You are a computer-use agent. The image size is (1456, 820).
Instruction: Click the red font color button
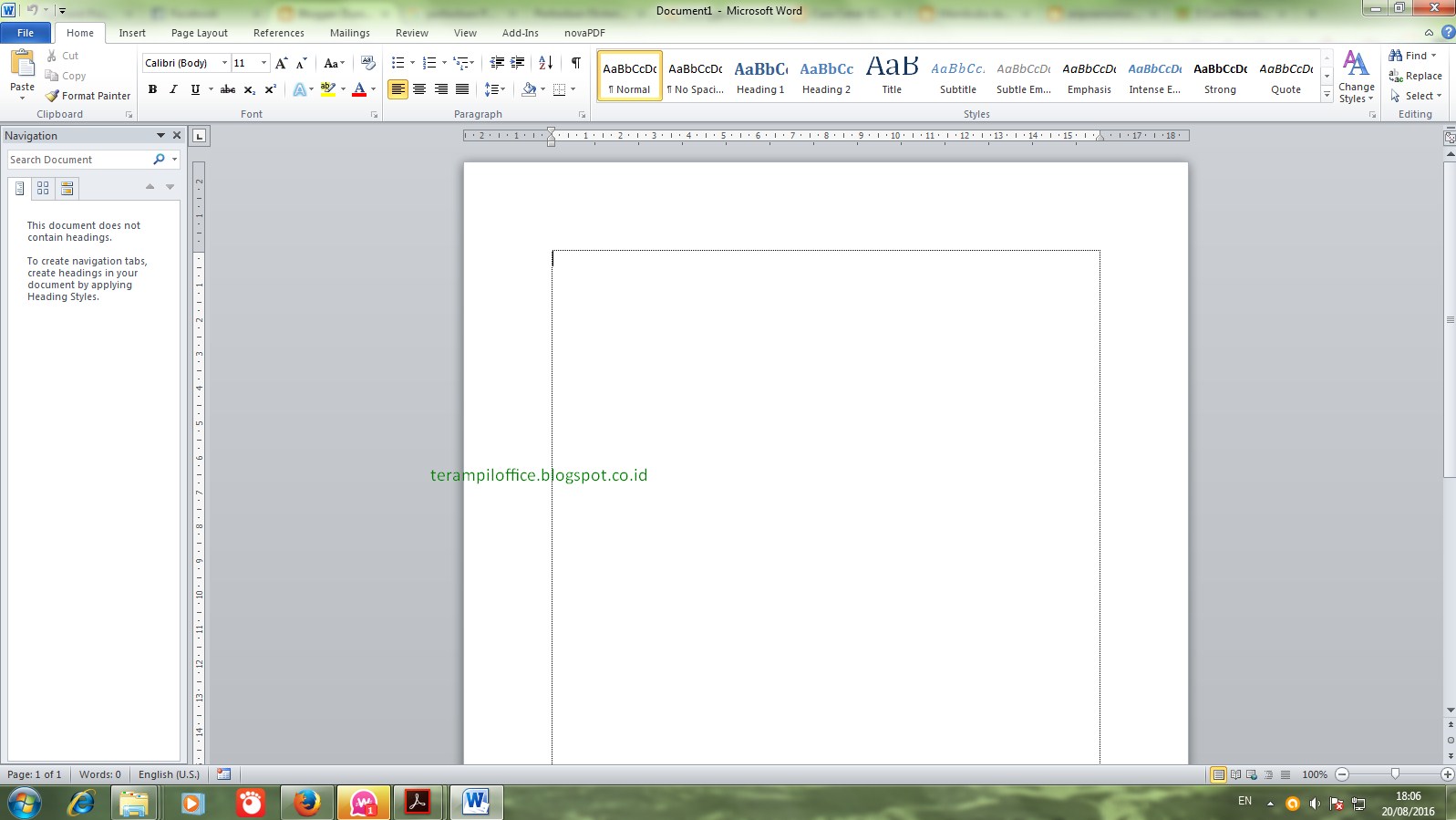click(x=359, y=89)
